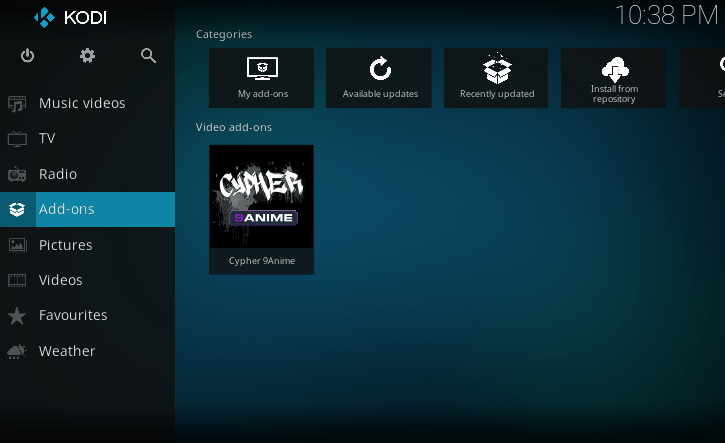
Task: Click the Music videos sidebar icon
Action: coord(17,103)
